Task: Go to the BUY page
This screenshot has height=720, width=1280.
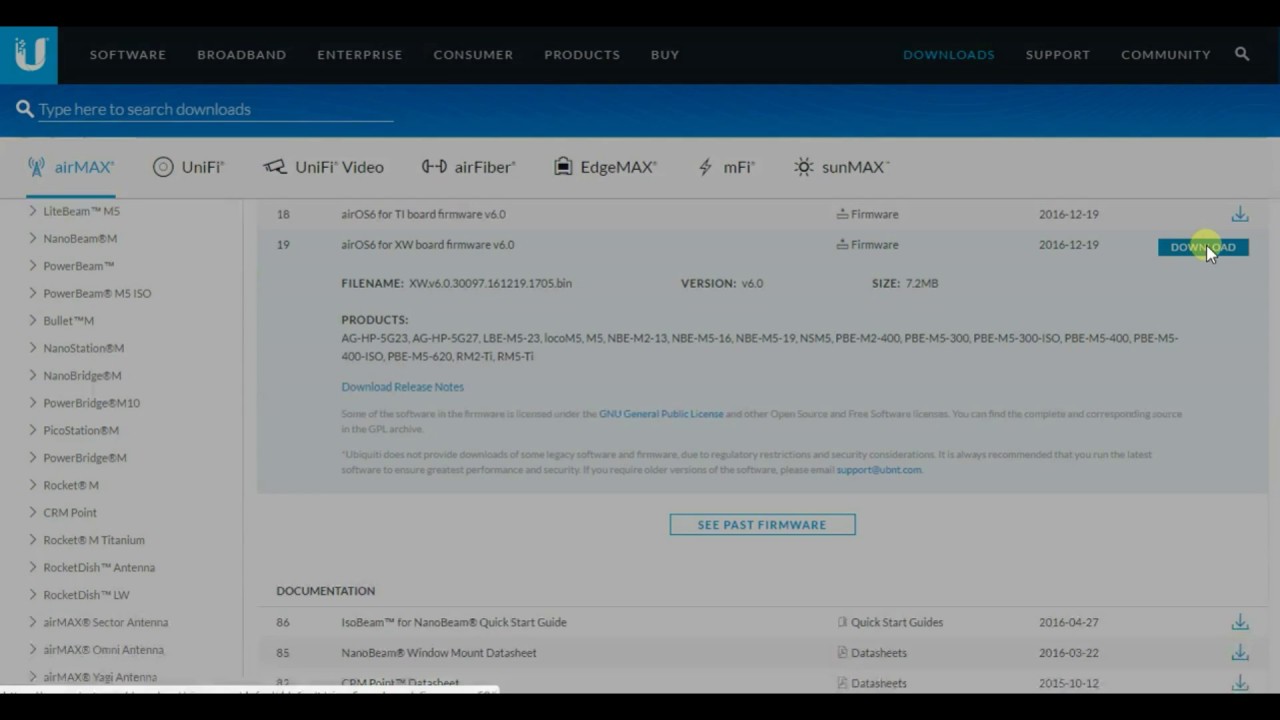Action: [x=665, y=54]
